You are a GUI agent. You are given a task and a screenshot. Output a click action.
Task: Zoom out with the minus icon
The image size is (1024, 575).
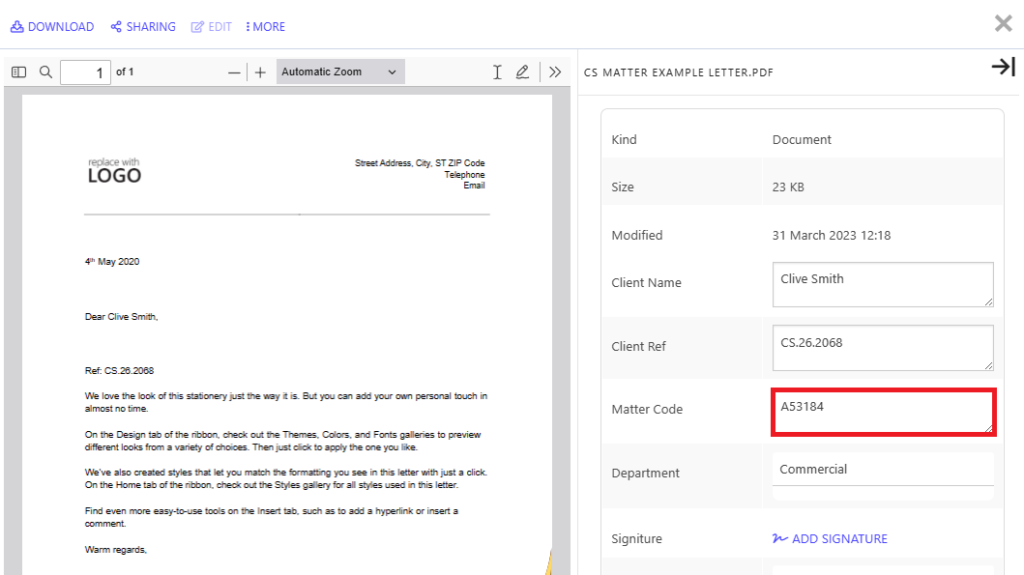click(235, 72)
